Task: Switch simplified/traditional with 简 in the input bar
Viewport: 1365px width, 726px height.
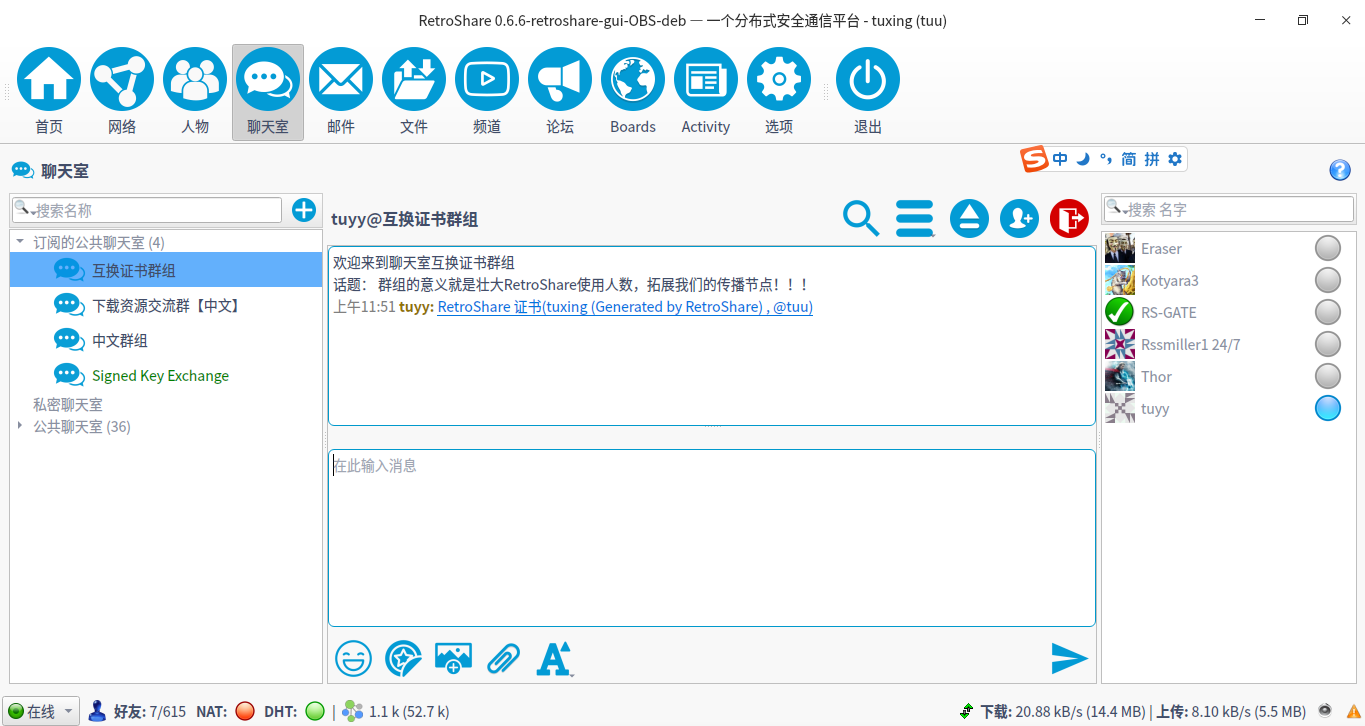Action: coord(1129,159)
